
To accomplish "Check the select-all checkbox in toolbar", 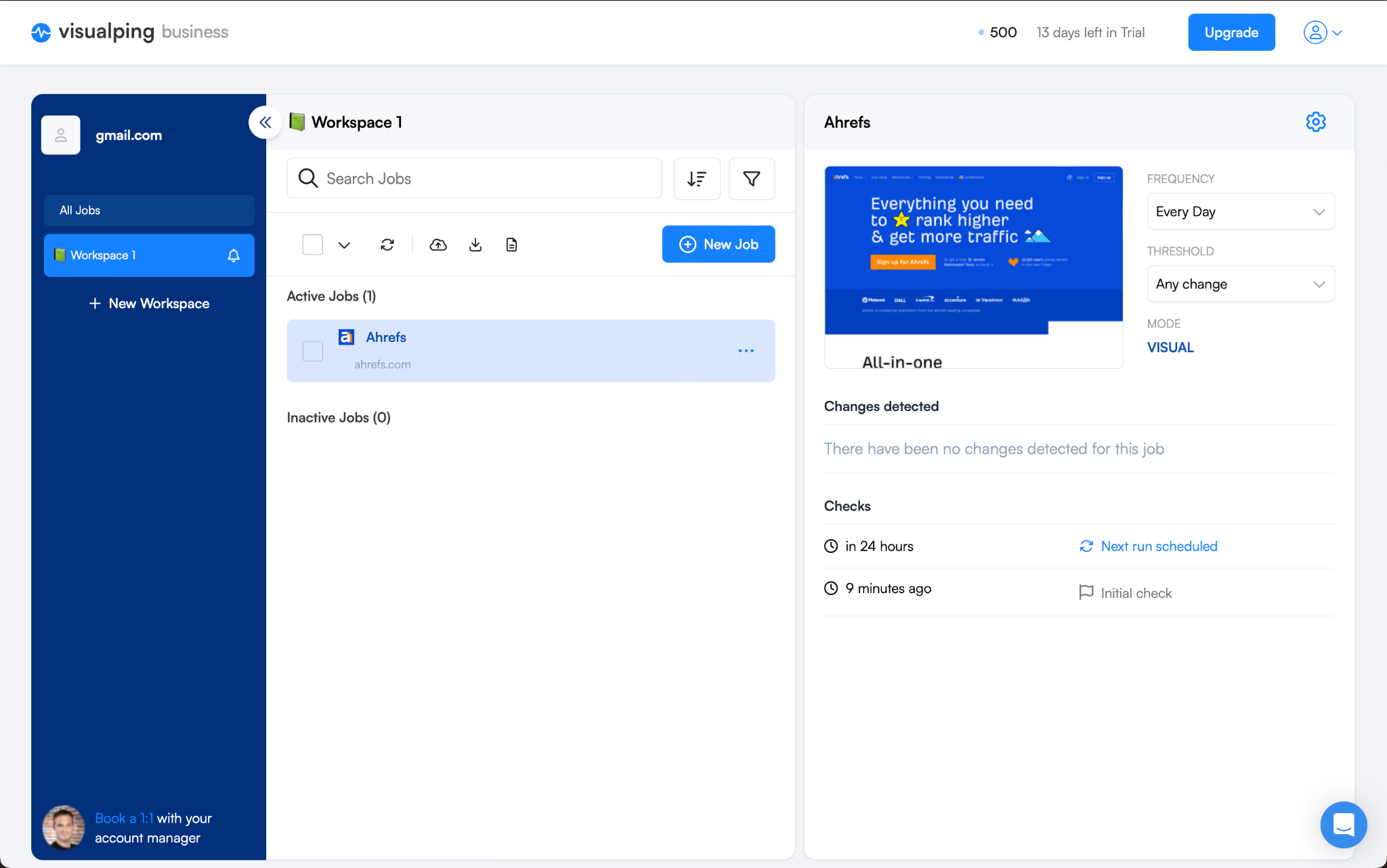I will click(x=313, y=244).
